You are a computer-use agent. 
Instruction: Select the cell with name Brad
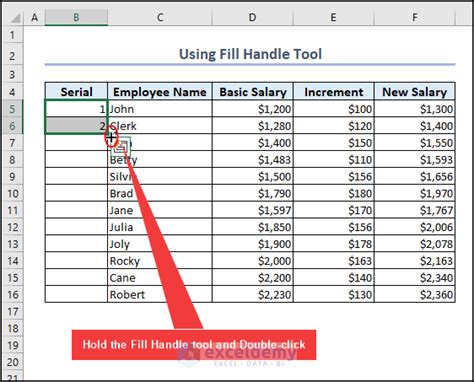(160, 193)
